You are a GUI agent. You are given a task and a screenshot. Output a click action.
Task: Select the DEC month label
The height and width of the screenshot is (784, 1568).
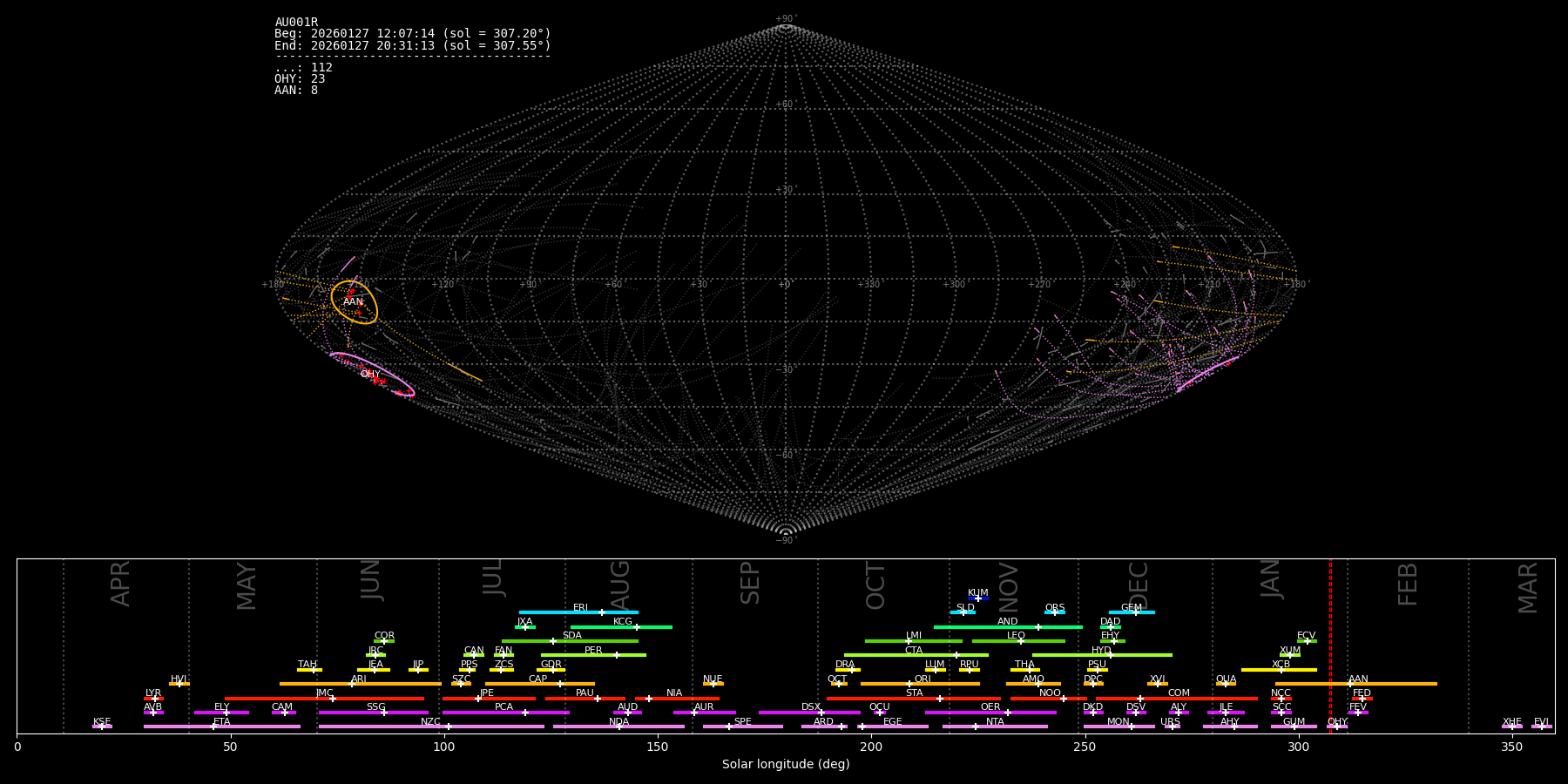1139,585
